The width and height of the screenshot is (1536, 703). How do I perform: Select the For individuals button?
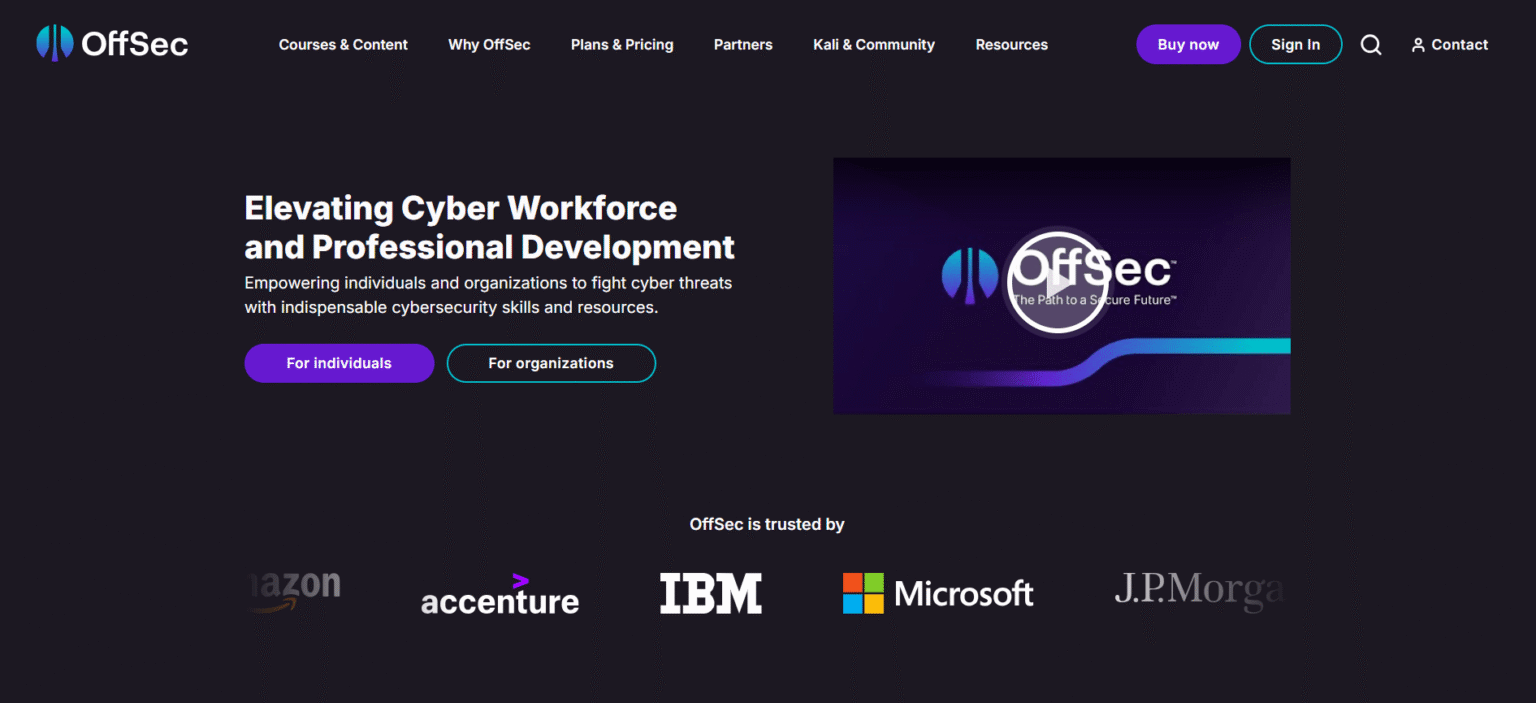click(x=339, y=363)
